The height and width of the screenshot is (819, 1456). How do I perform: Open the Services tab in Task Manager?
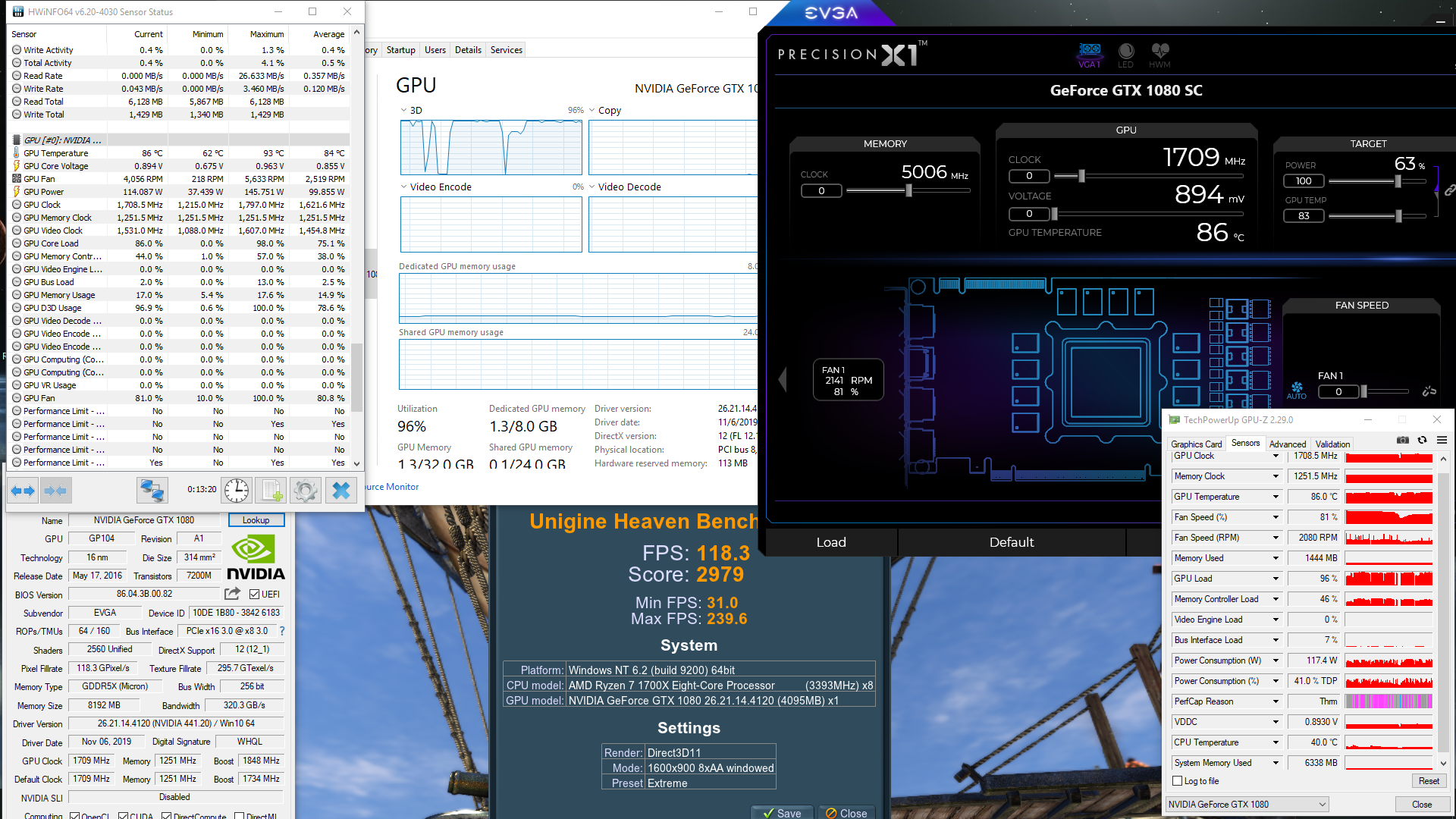point(507,50)
